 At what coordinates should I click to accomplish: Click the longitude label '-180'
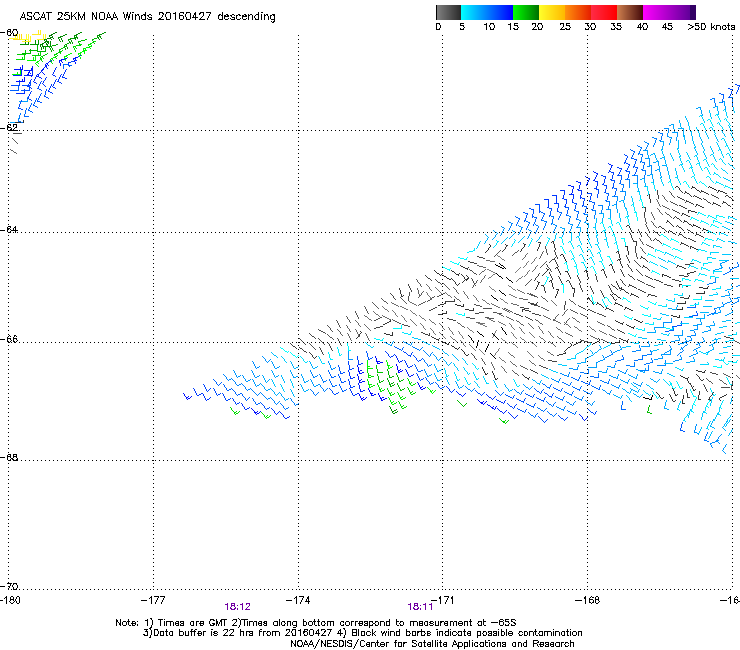pyautogui.click(x=10, y=600)
